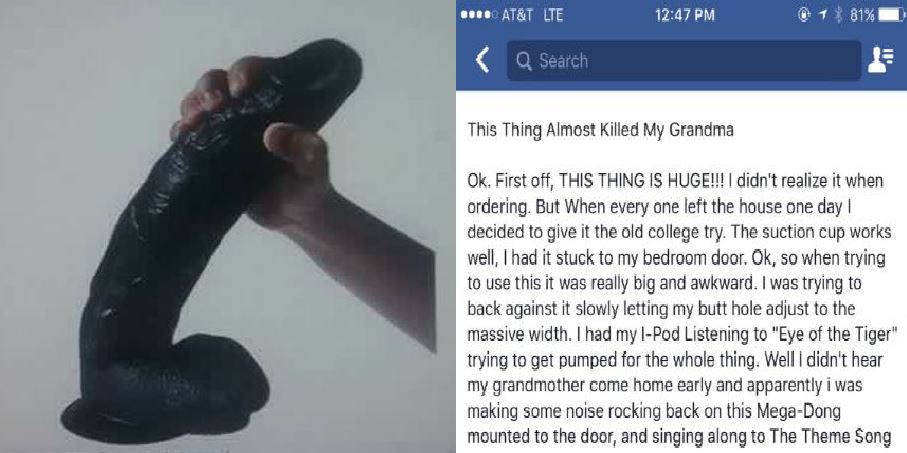
Task: Tap the location services arrow icon
Action: click(x=823, y=16)
